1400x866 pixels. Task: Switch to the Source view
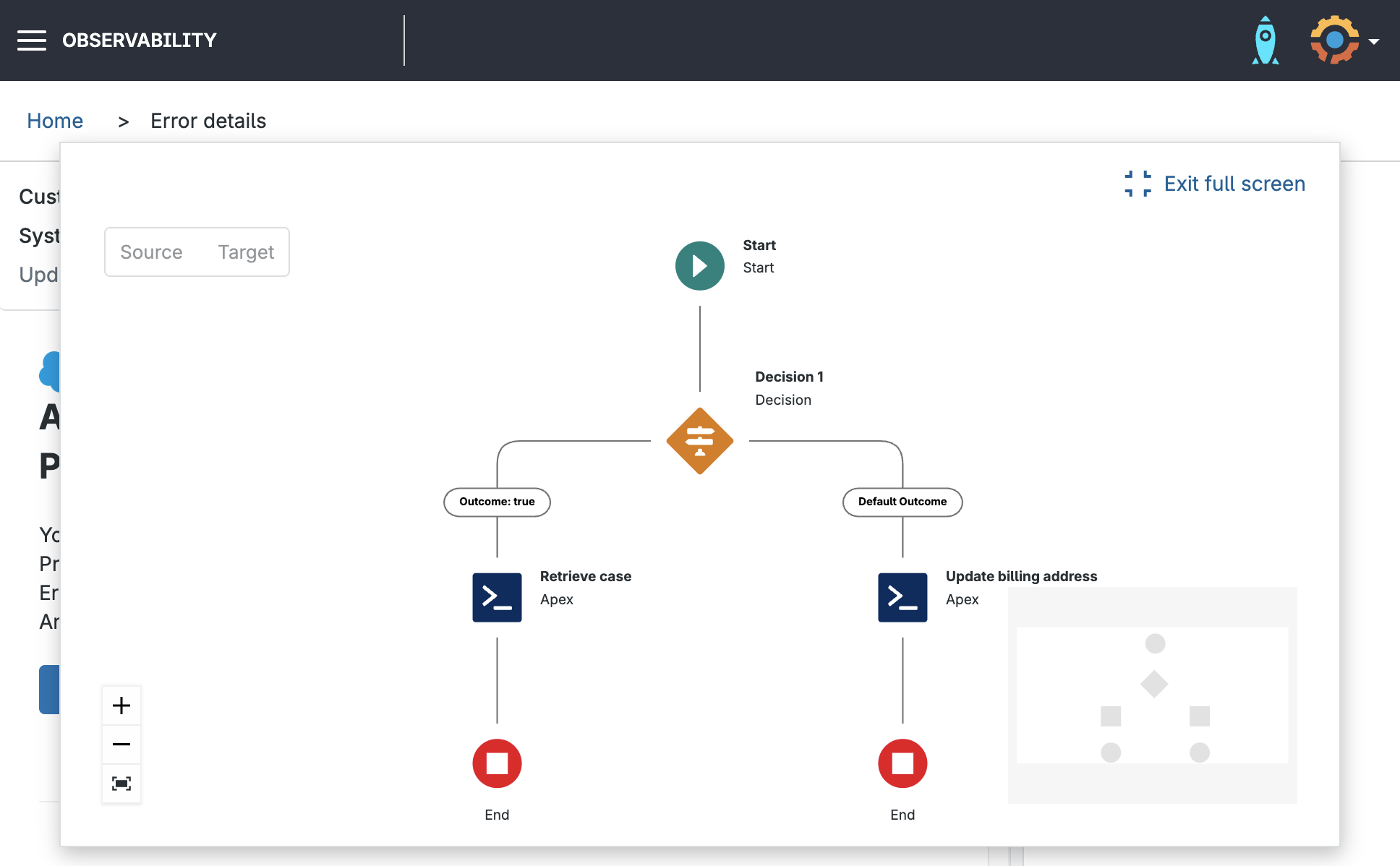click(x=151, y=252)
